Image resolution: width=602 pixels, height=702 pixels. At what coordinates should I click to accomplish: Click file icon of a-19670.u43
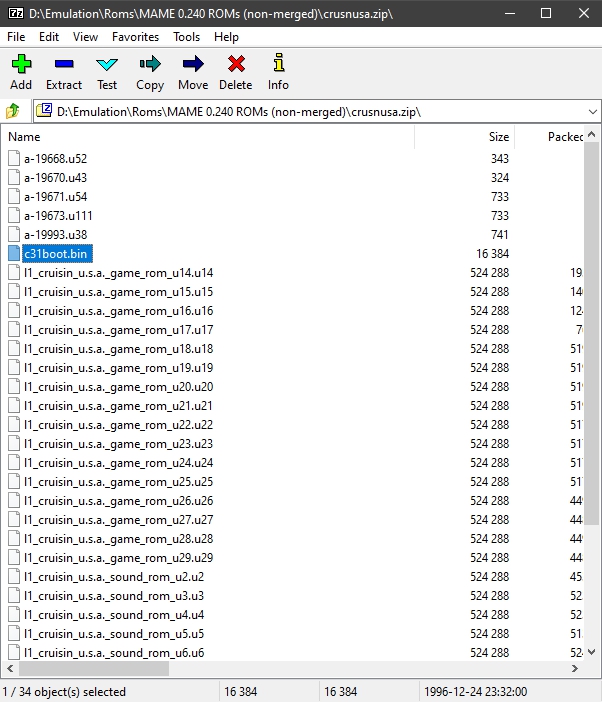pos(14,178)
